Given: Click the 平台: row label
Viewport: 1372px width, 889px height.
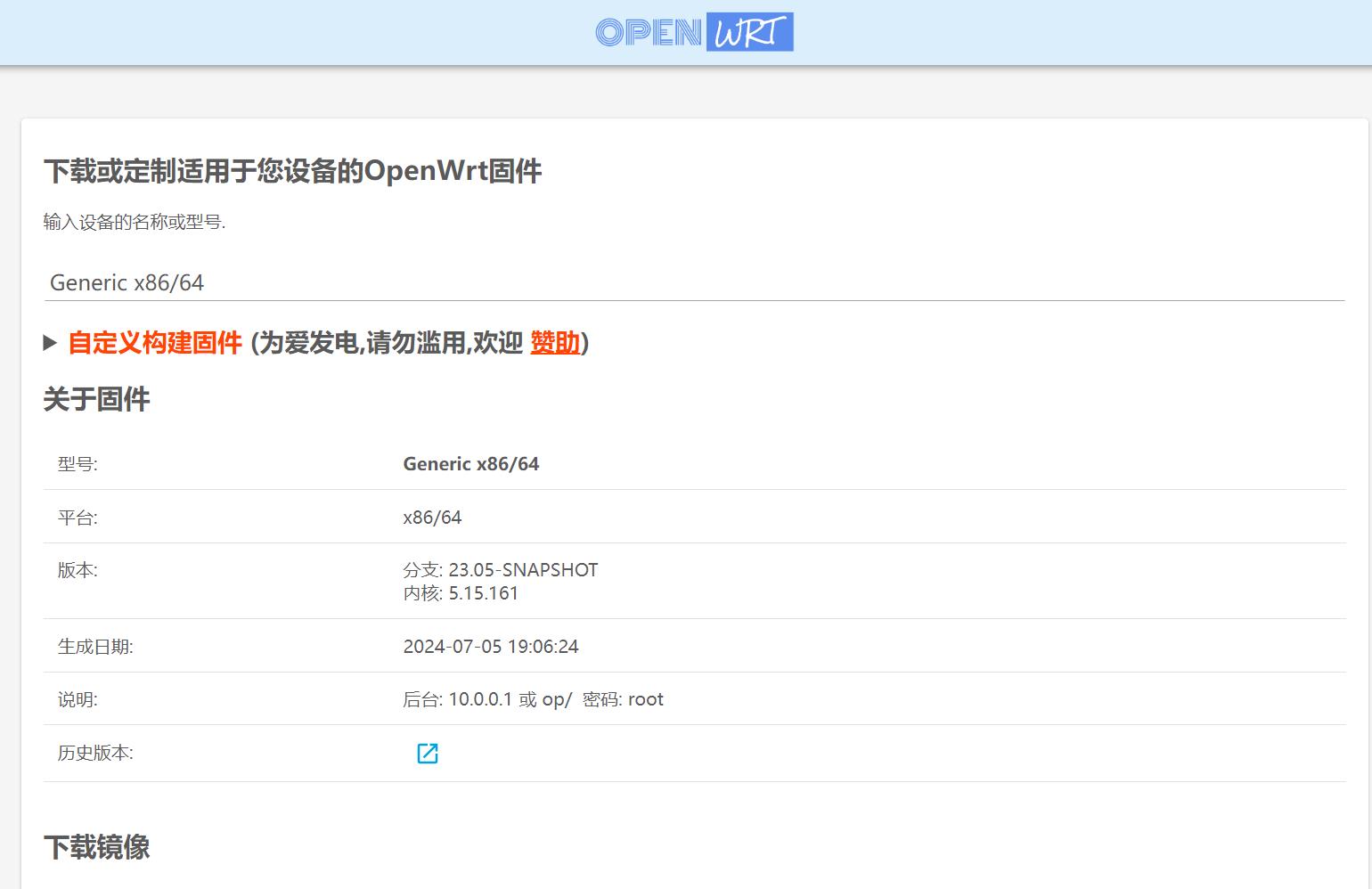Looking at the screenshot, I should [x=78, y=518].
